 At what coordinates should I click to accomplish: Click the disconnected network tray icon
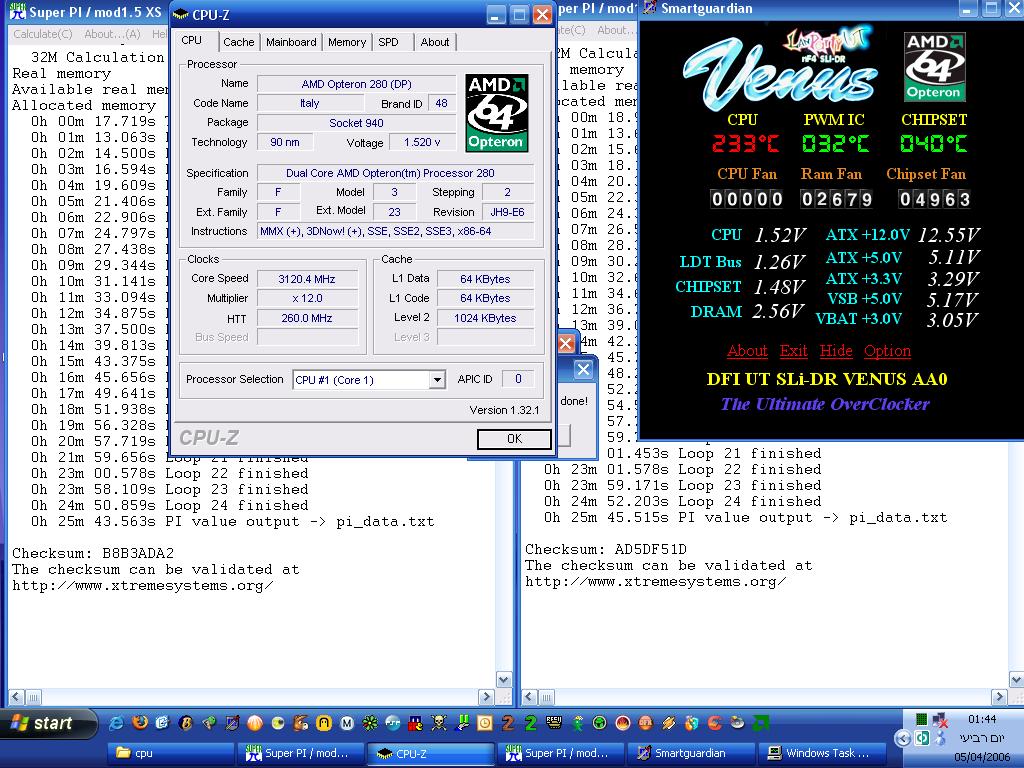pyautogui.click(x=940, y=720)
